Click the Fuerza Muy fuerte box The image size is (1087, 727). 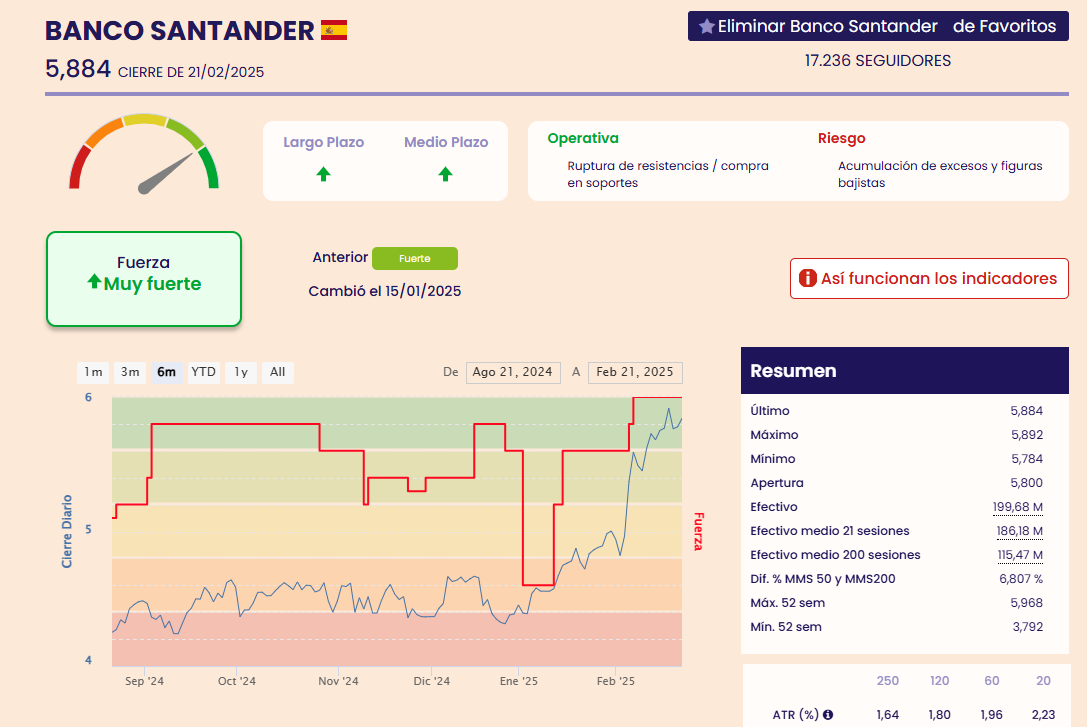pyautogui.click(x=144, y=279)
